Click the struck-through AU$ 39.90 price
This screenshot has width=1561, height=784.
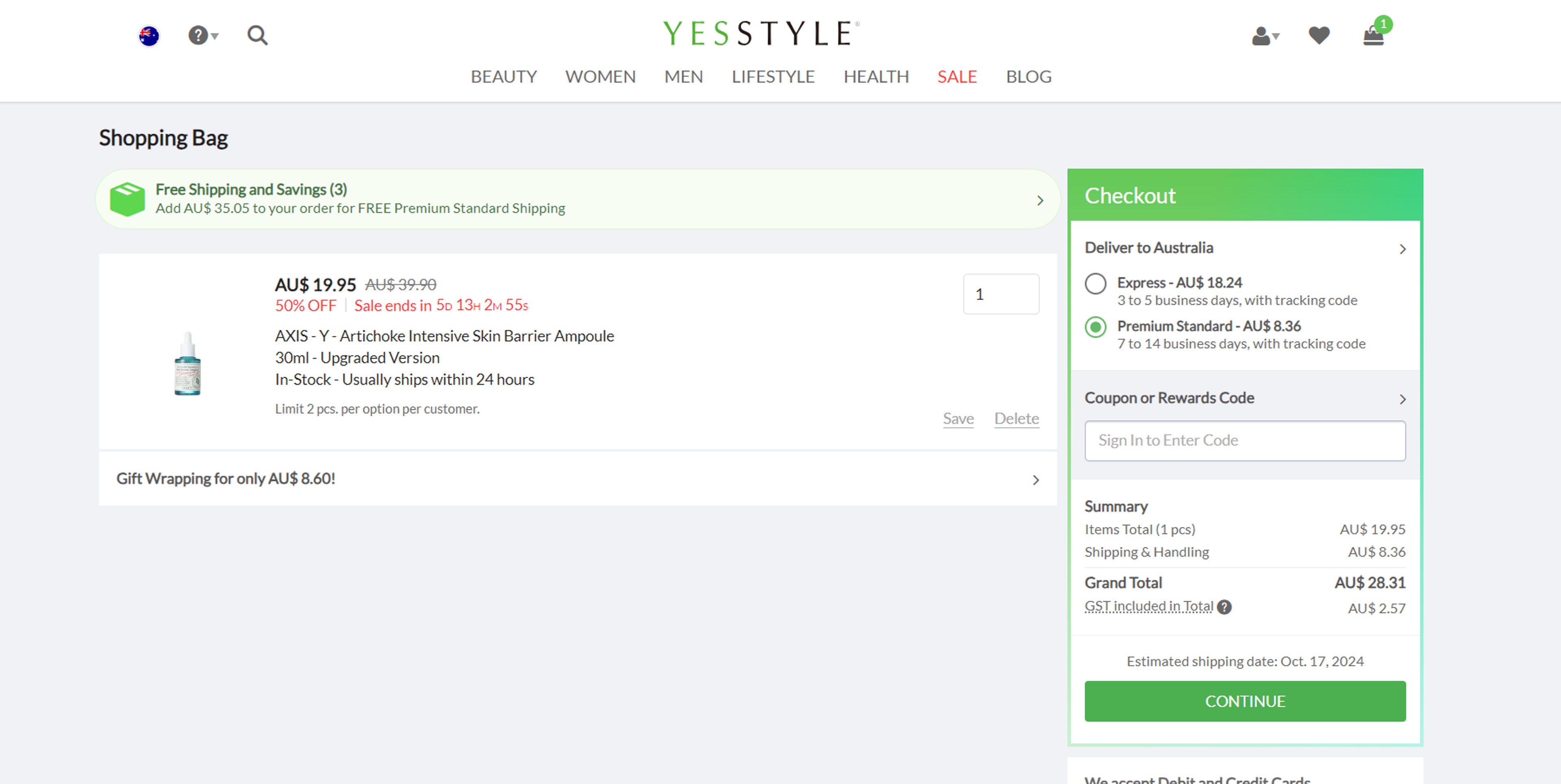click(400, 285)
